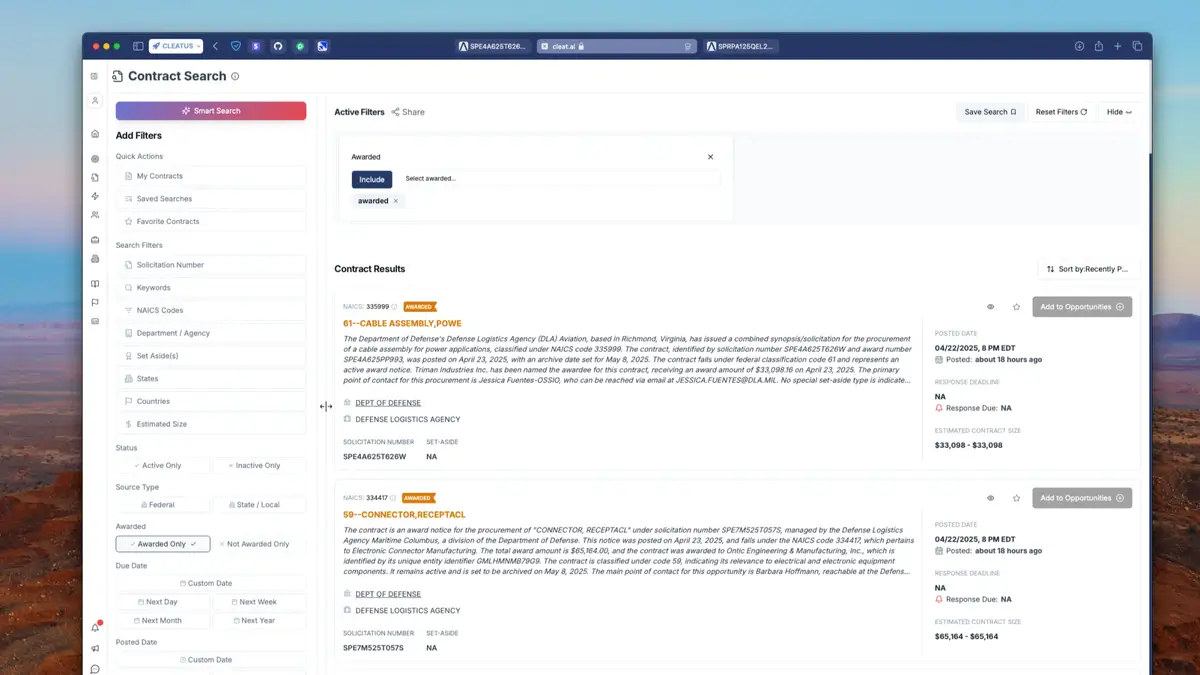Toggle eye icon on CONNECTOR,RECEPTACL contract
Screen dimensions: 1200x675
pyautogui.click(x=990, y=498)
